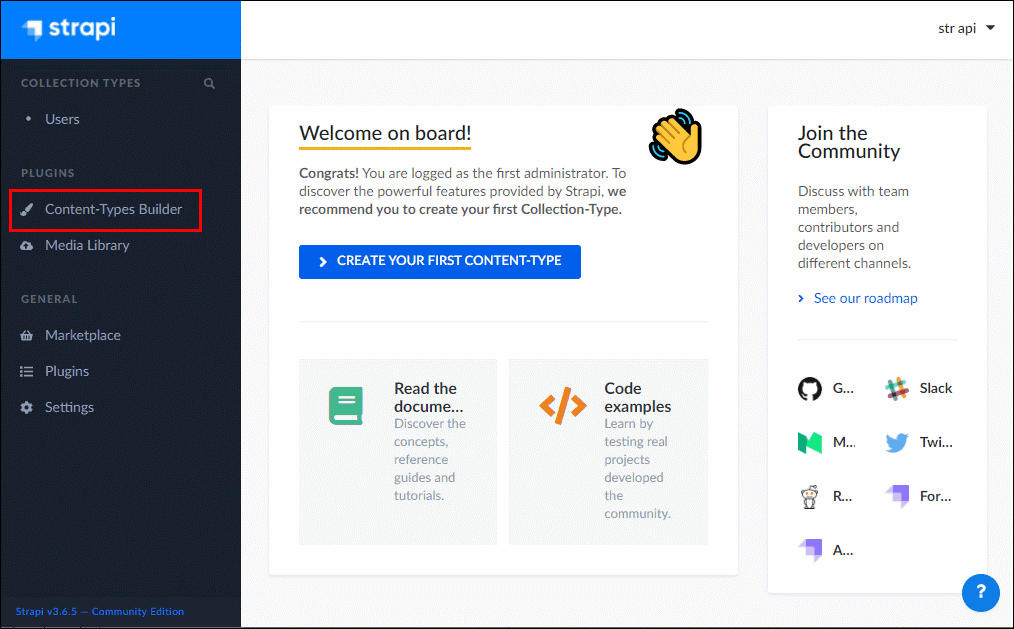The width and height of the screenshot is (1014, 629).
Task: Click the chevron in Create Content-Type button
Action: (323, 262)
